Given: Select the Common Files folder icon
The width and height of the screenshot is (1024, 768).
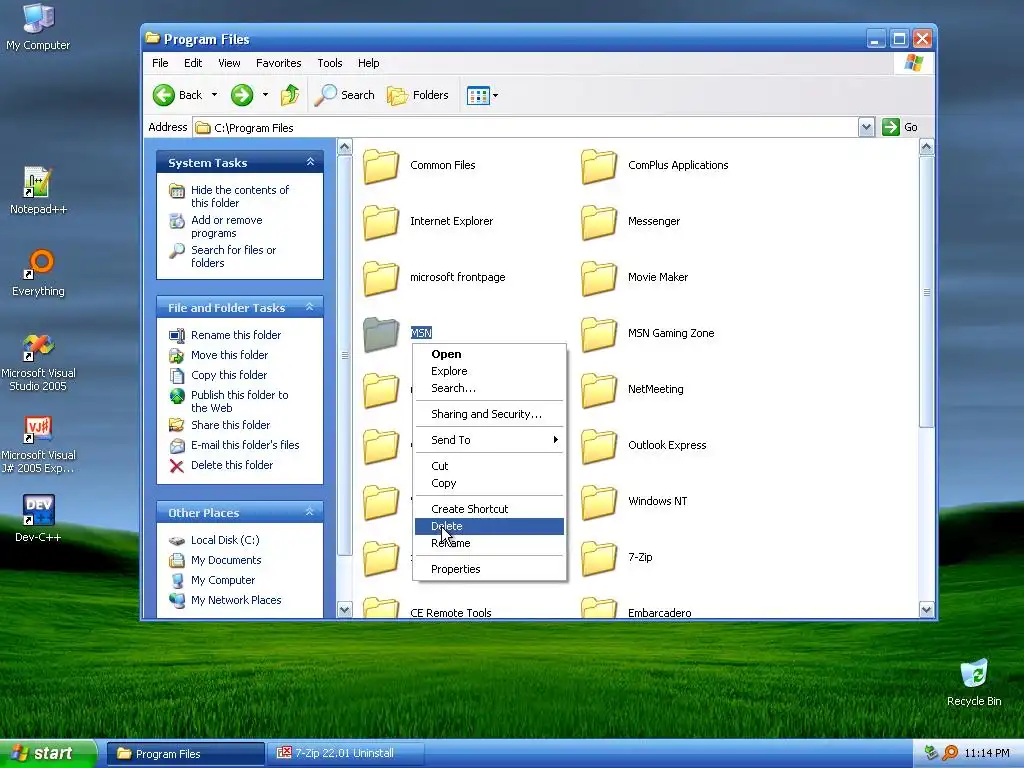Looking at the screenshot, I should 381,166.
